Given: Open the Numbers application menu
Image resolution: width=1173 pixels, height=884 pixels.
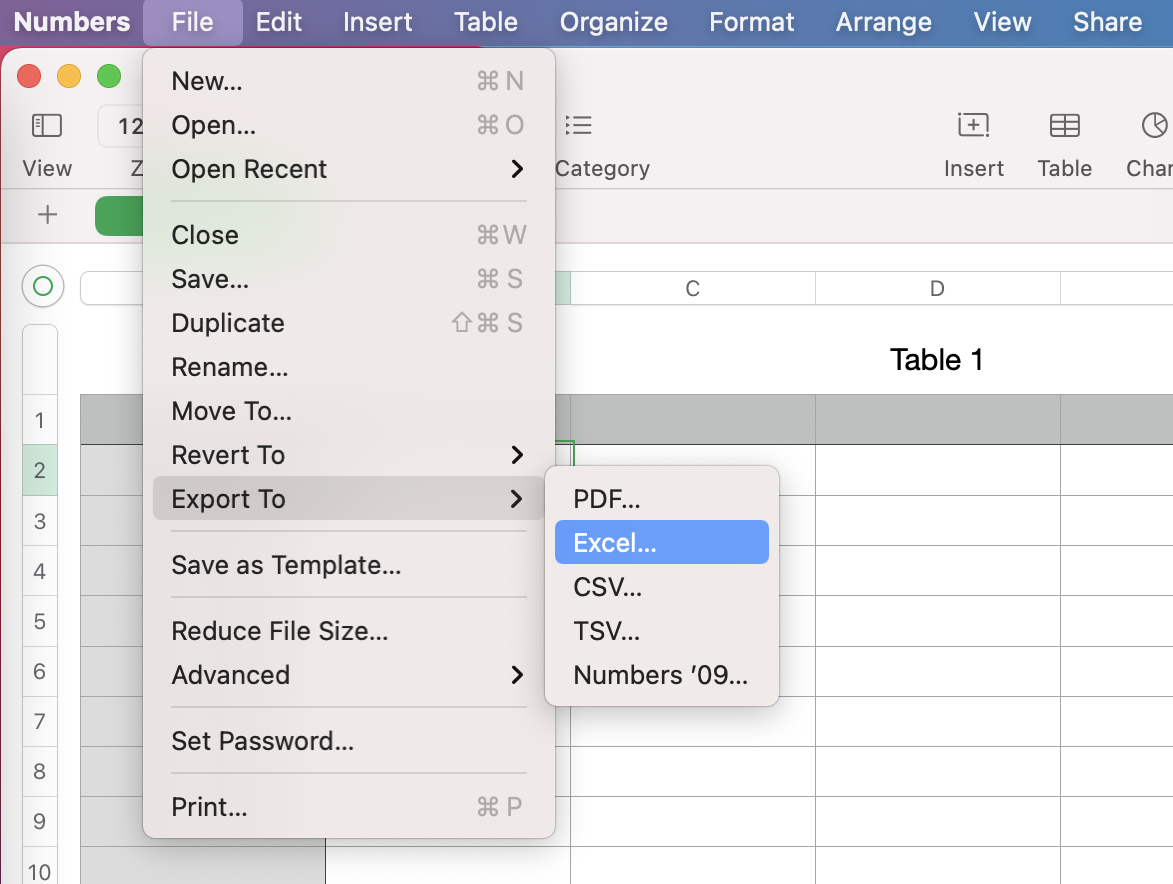Looking at the screenshot, I should pyautogui.click(x=72, y=22).
